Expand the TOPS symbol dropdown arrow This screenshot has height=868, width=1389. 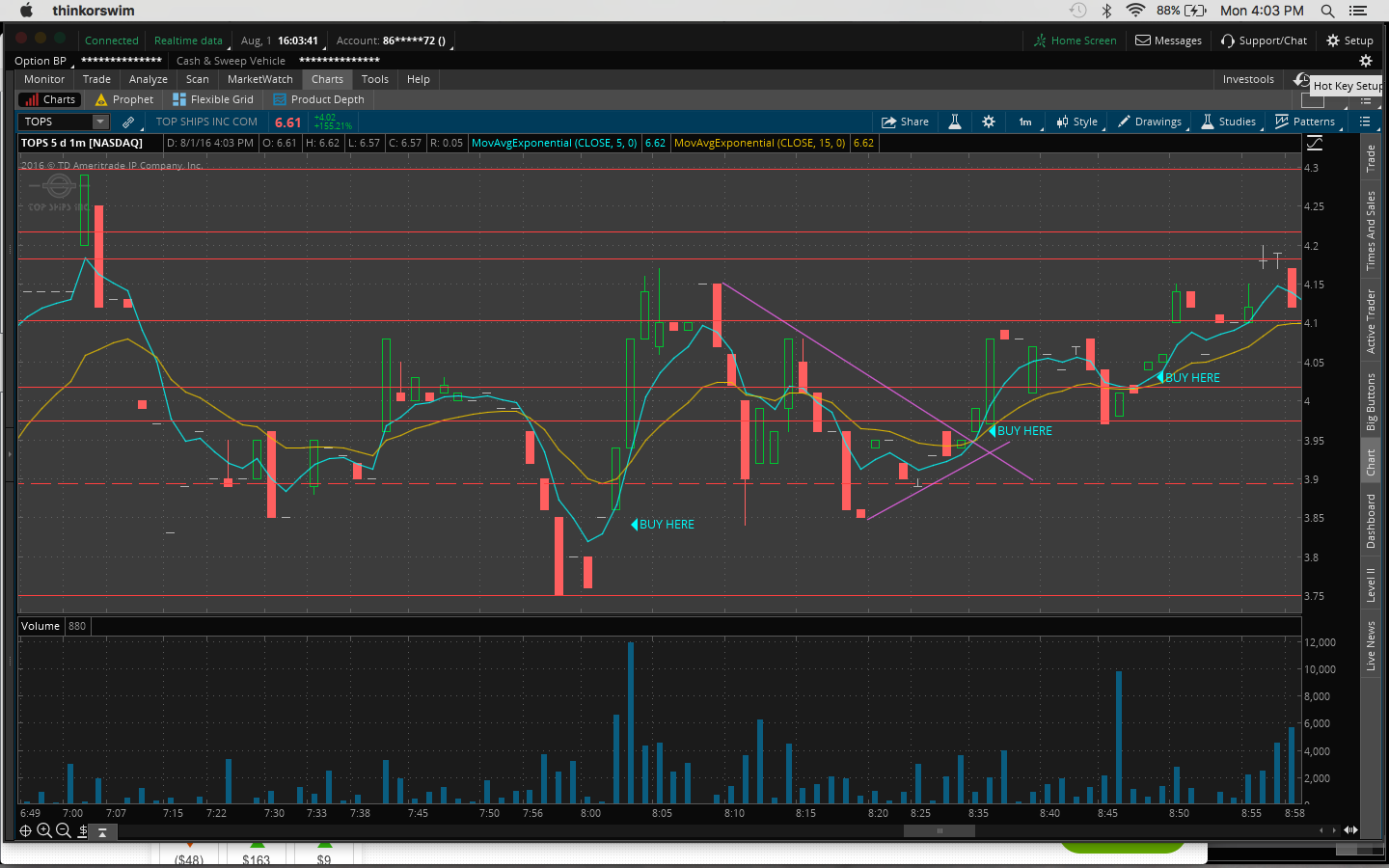[100, 122]
